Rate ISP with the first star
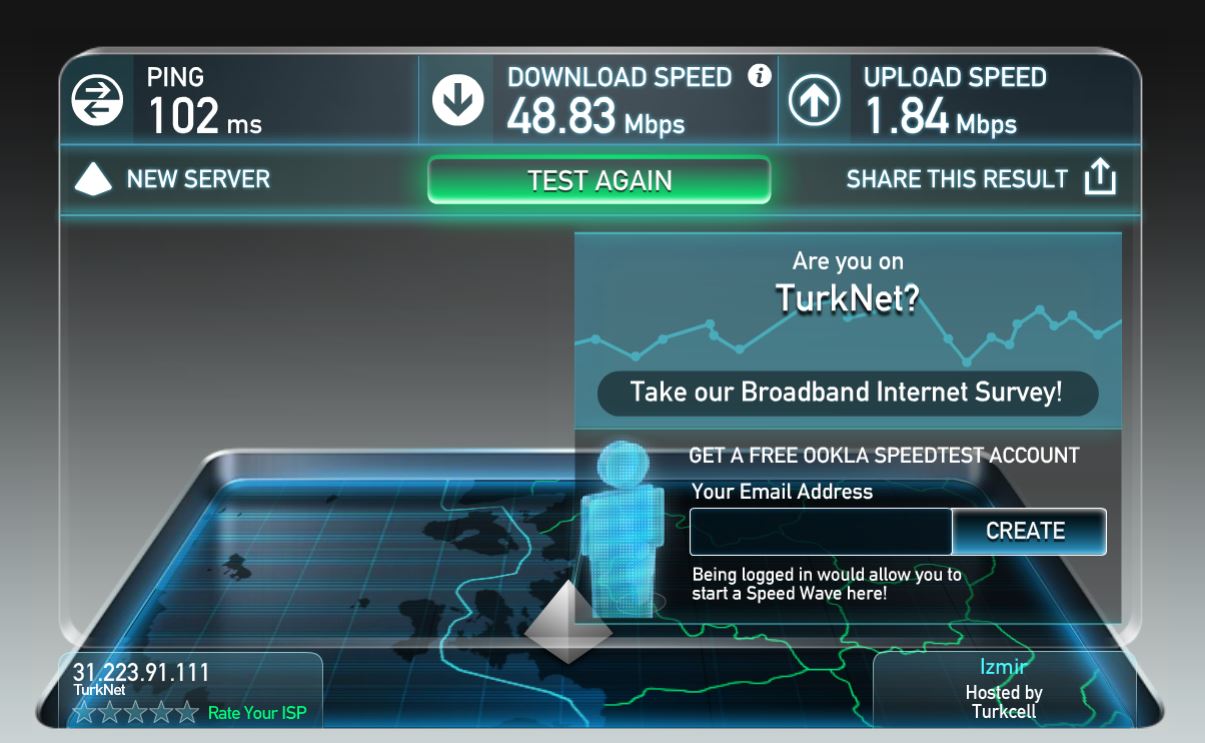The width and height of the screenshot is (1205, 743). (x=84, y=713)
